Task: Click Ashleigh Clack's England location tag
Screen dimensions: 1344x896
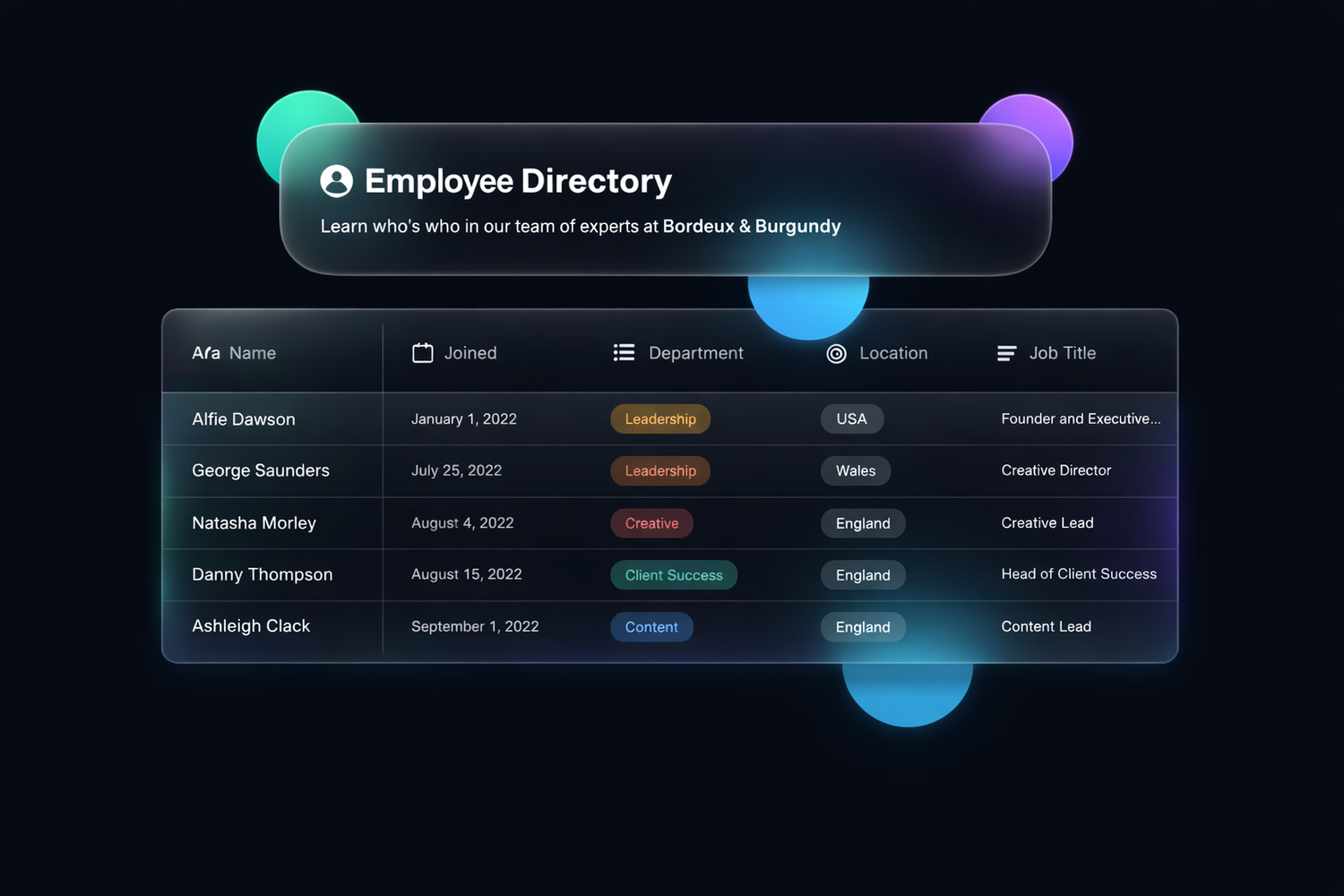Action: point(863,627)
